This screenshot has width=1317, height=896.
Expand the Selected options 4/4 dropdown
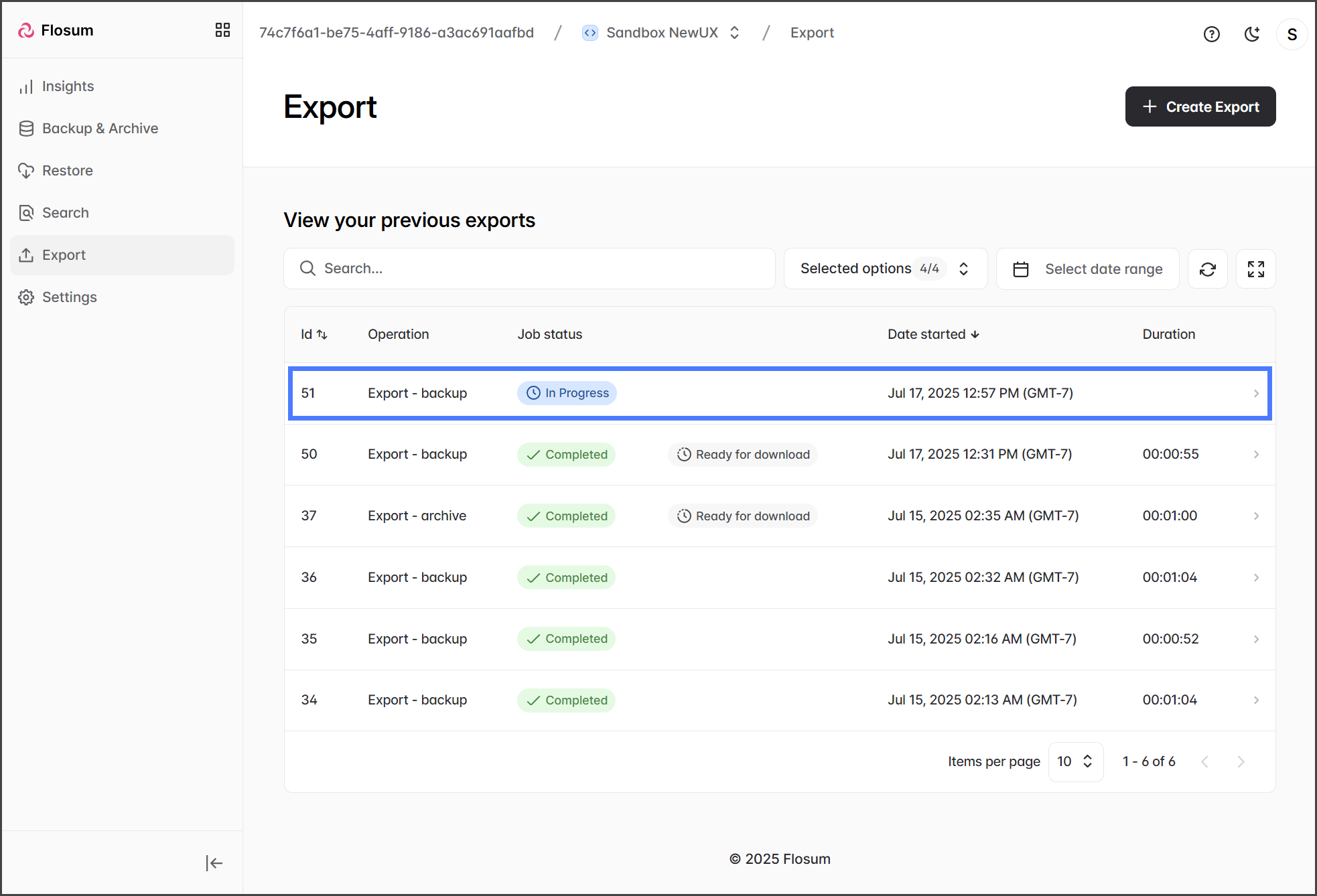(885, 269)
